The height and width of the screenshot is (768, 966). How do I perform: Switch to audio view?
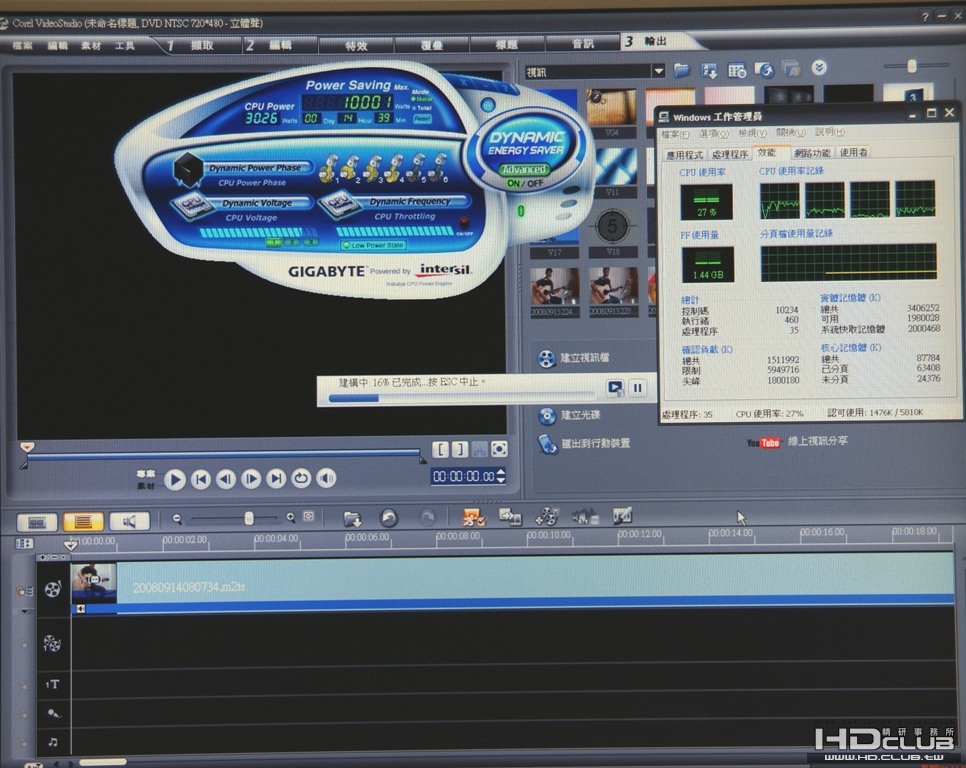129,522
